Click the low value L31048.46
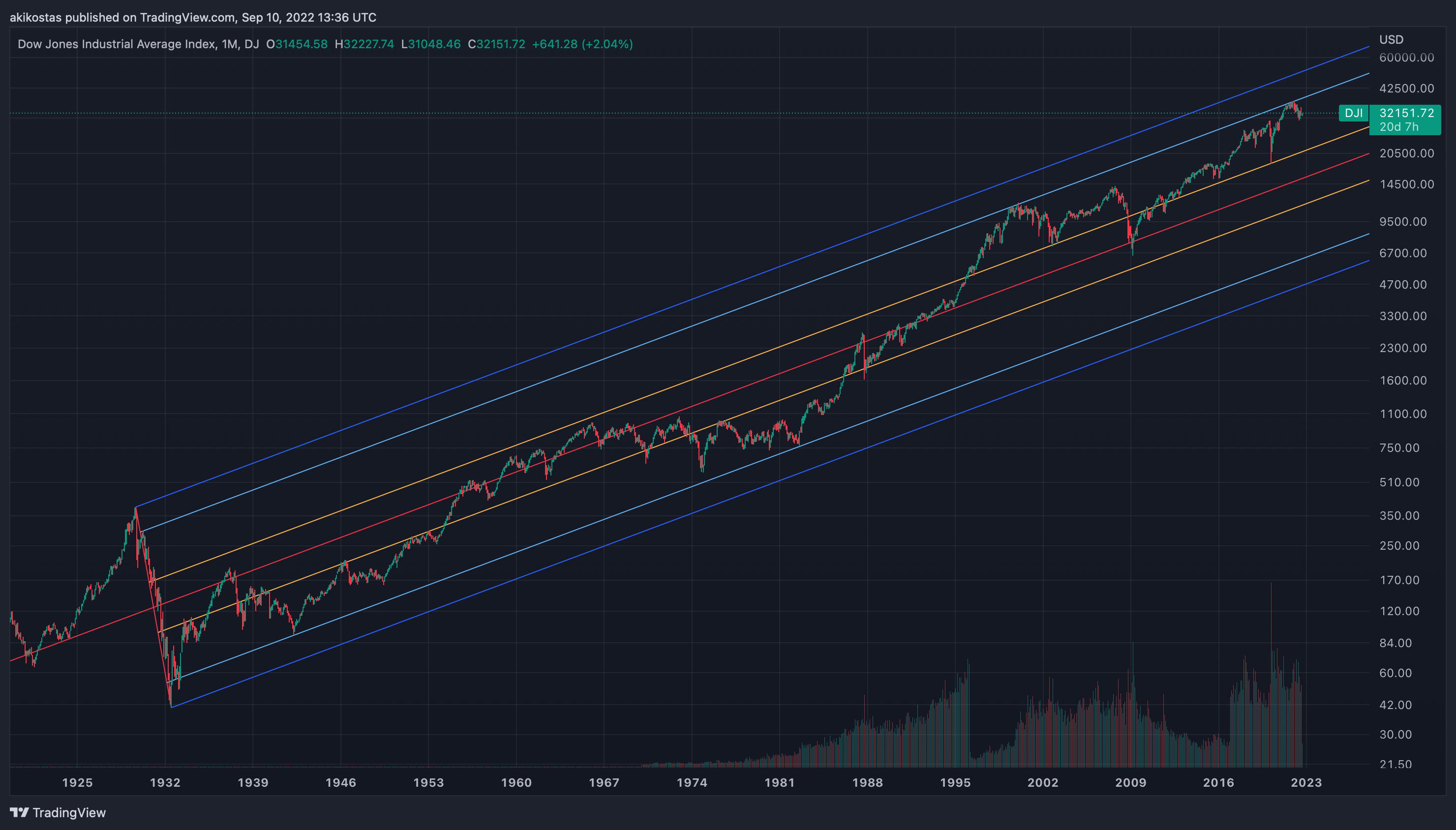The height and width of the screenshot is (830, 1456). 431,44
